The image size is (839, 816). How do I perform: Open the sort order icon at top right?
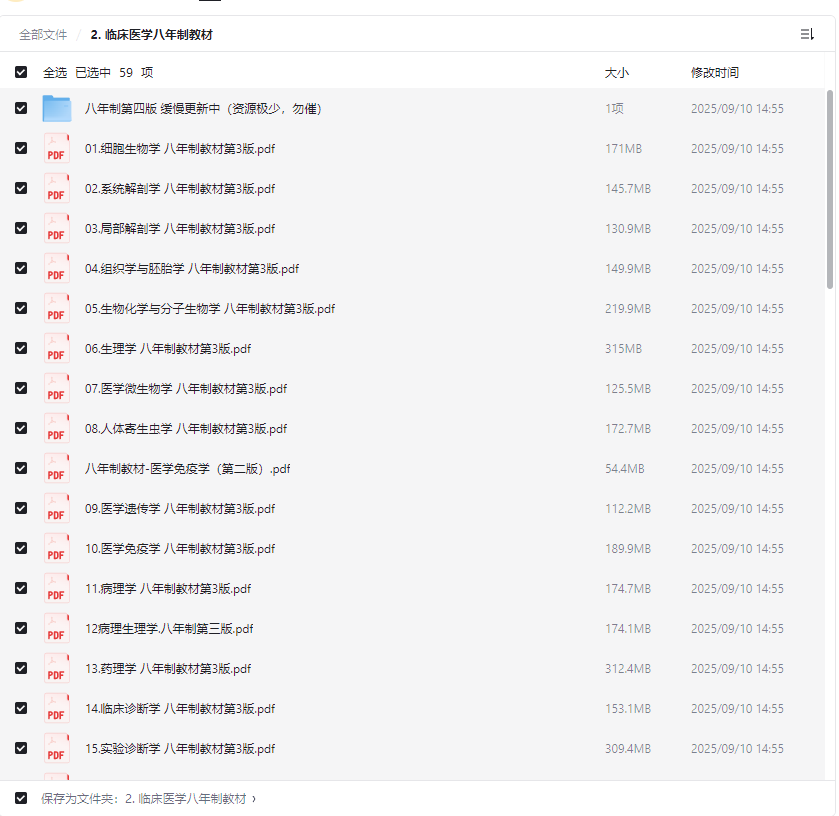coord(807,34)
